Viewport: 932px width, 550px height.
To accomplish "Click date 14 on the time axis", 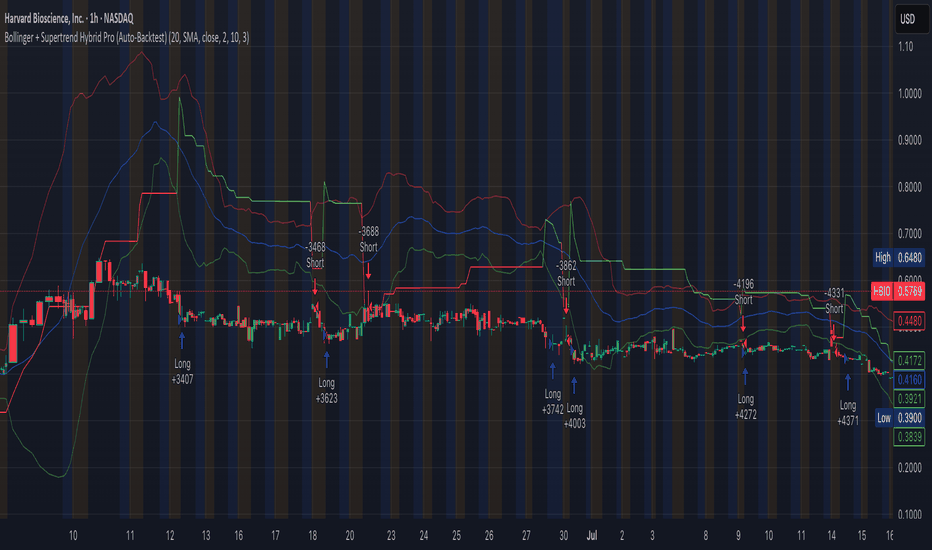I will [x=831, y=536].
